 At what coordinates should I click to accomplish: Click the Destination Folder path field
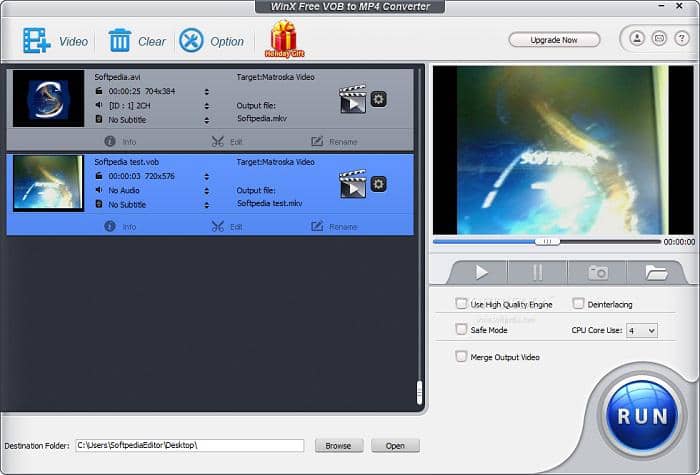[189, 446]
